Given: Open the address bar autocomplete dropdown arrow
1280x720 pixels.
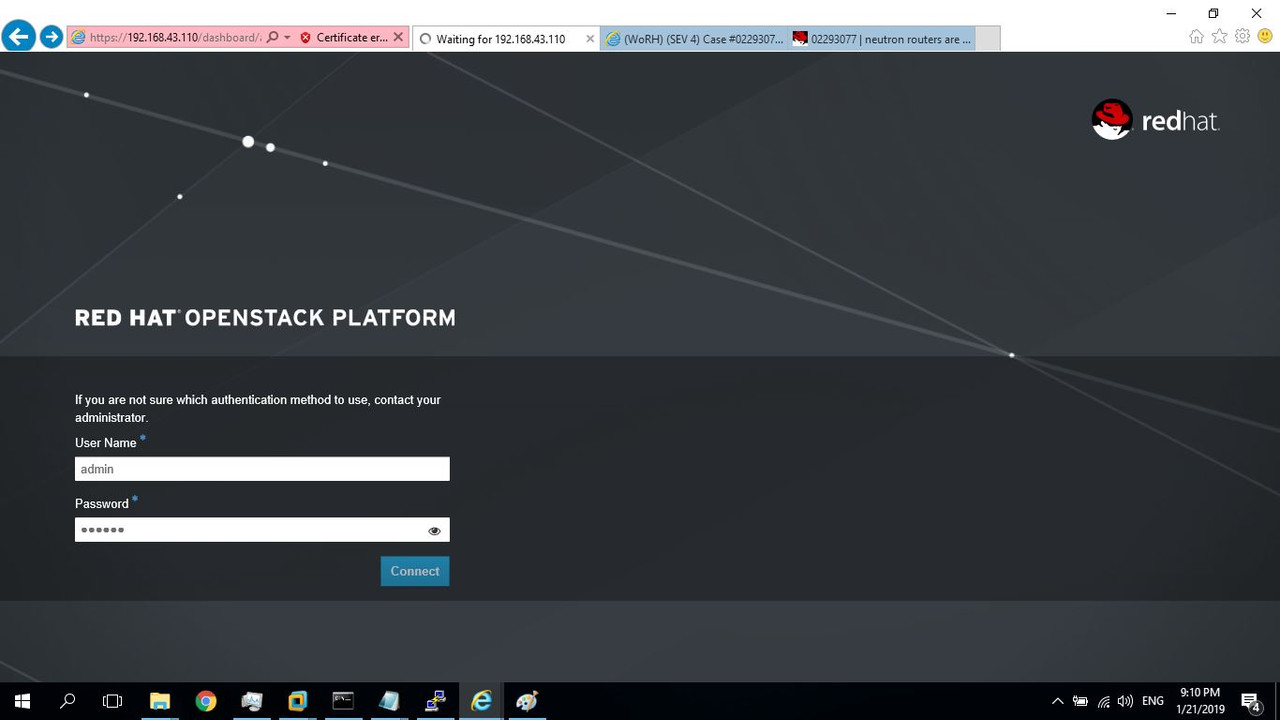Looking at the screenshot, I should pos(287,38).
